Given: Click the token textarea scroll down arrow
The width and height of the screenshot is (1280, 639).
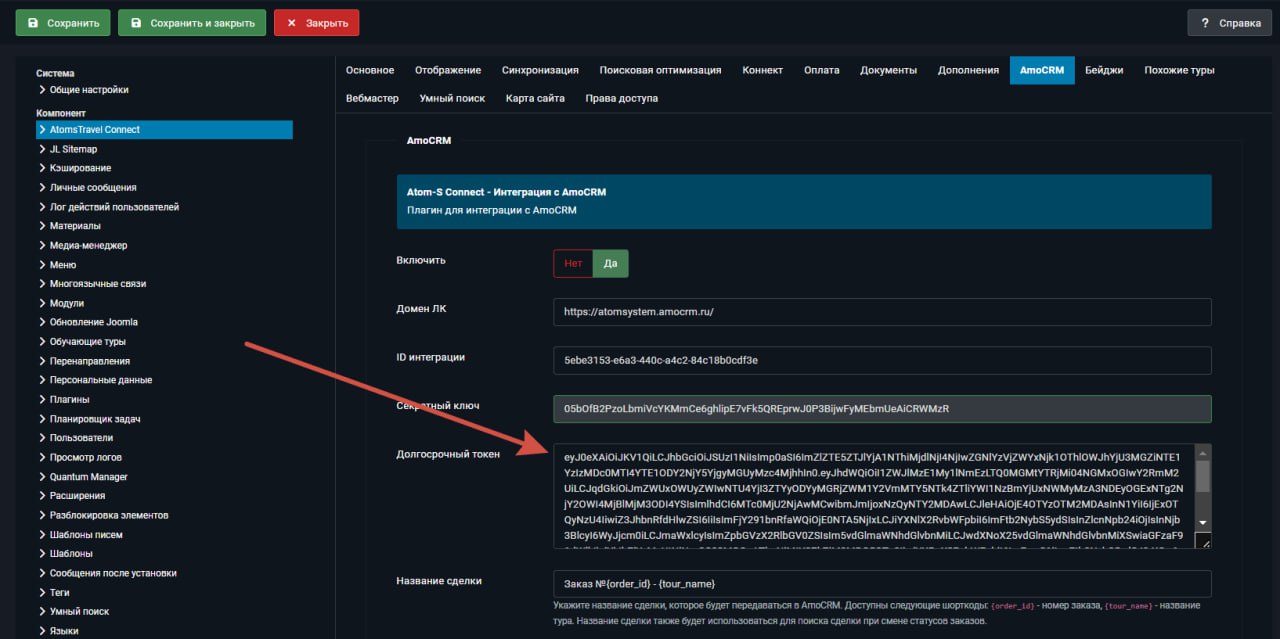Looking at the screenshot, I should (x=1204, y=523).
